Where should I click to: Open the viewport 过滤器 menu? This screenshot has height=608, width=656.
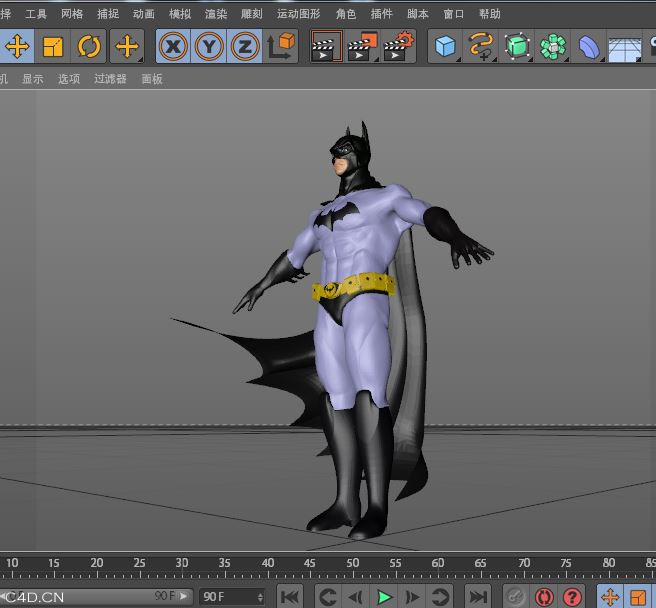click(110, 79)
